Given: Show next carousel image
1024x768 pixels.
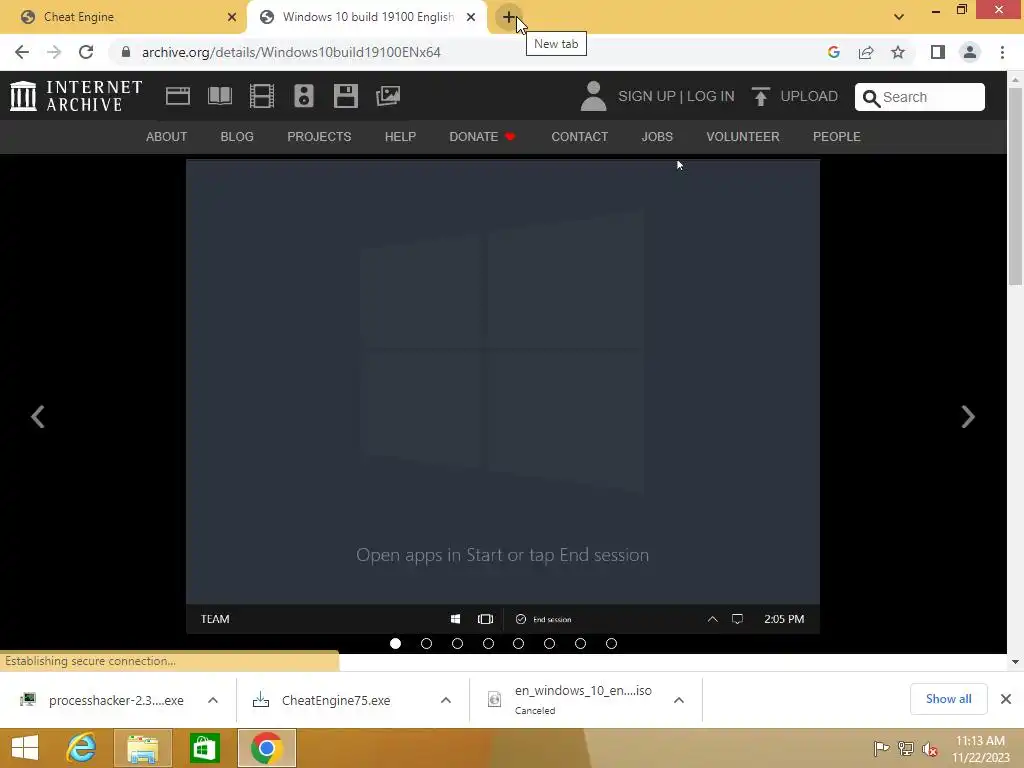Looking at the screenshot, I should [x=968, y=417].
